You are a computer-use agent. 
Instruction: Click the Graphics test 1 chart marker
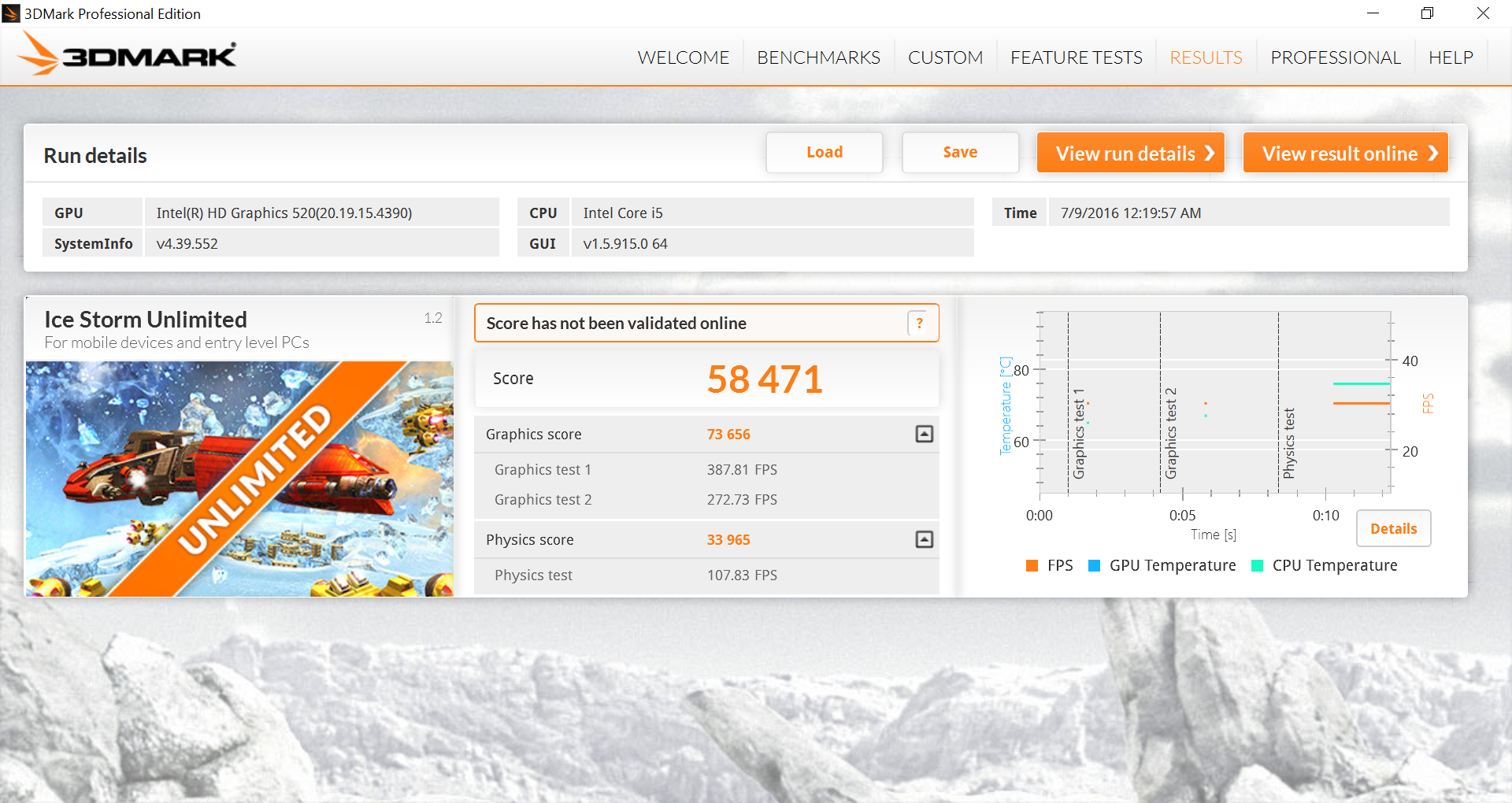[1079, 434]
